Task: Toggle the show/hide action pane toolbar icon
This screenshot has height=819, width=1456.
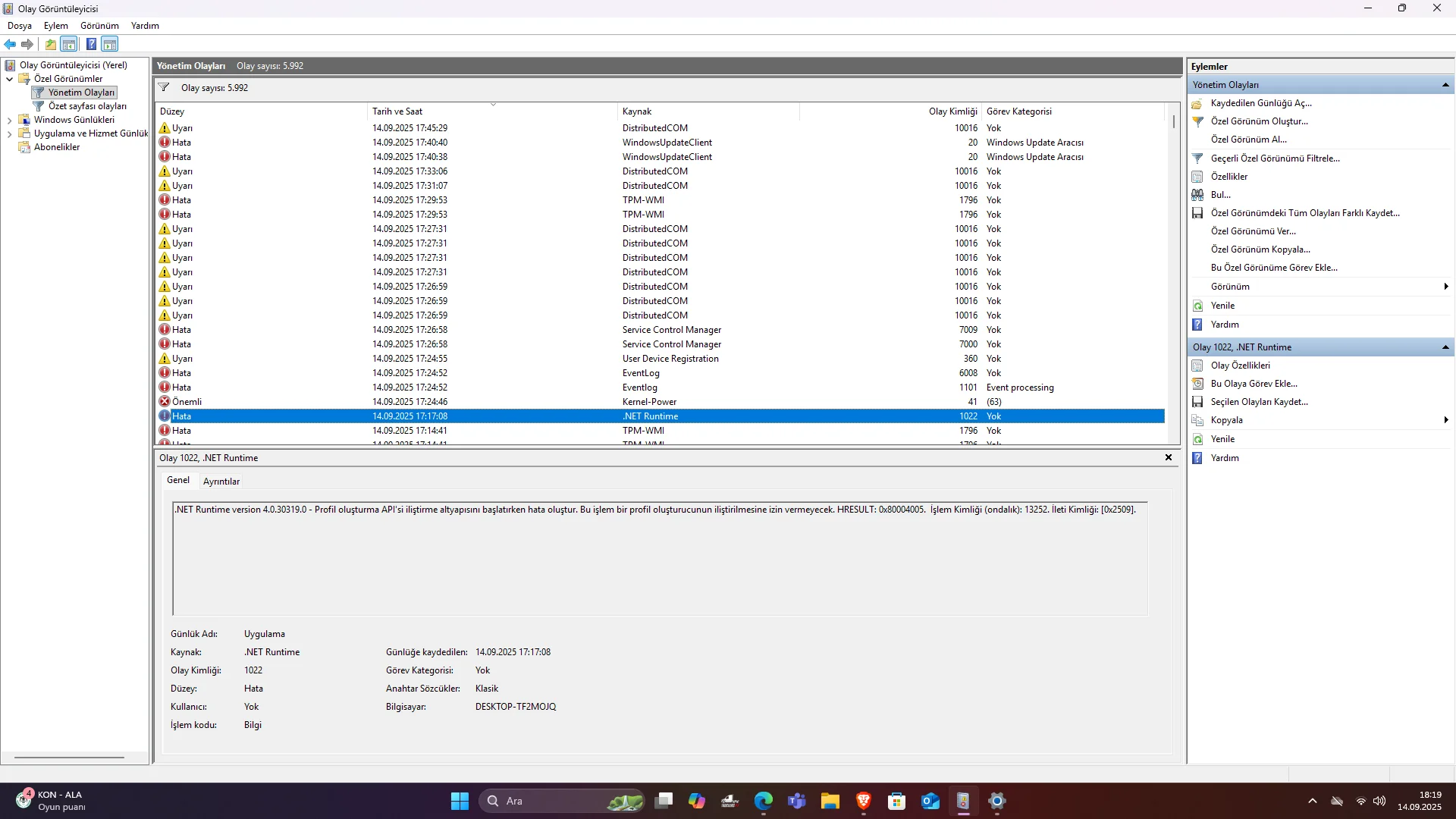Action: pyautogui.click(x=110, y=44)
